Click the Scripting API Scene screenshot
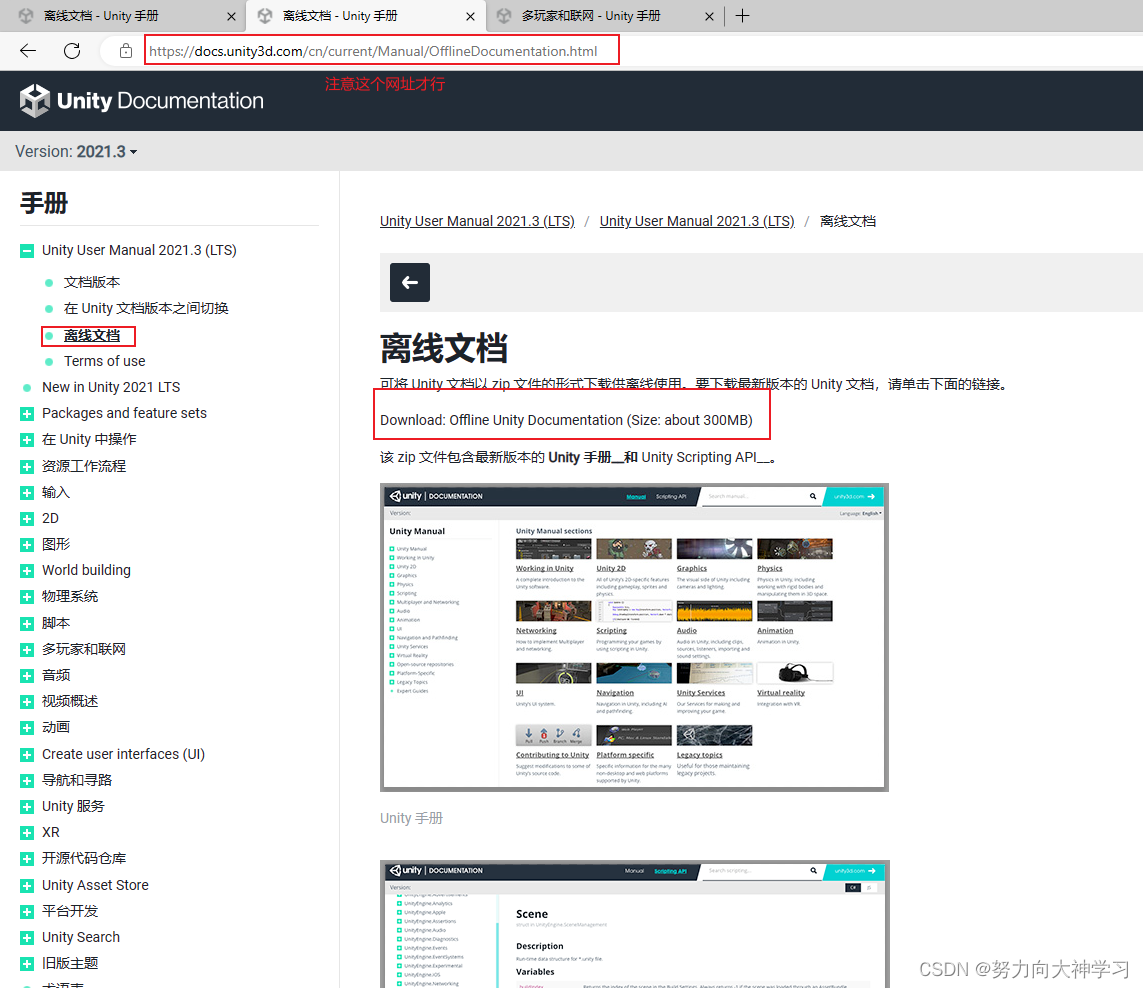Viewport: 1143px width, 988px height. 634,924
